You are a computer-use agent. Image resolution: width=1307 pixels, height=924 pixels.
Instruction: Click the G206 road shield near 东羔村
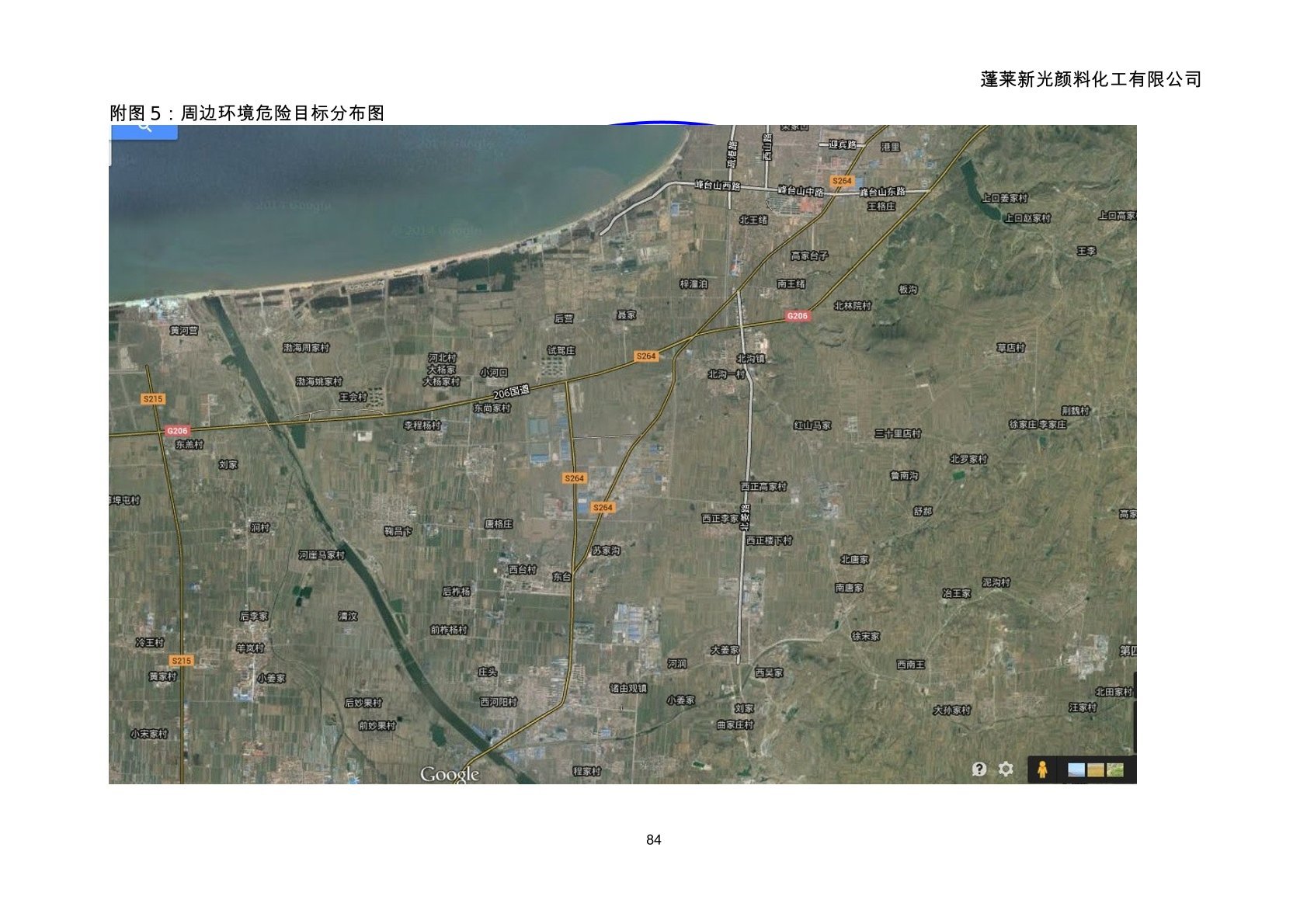click(x=177, y=431)
